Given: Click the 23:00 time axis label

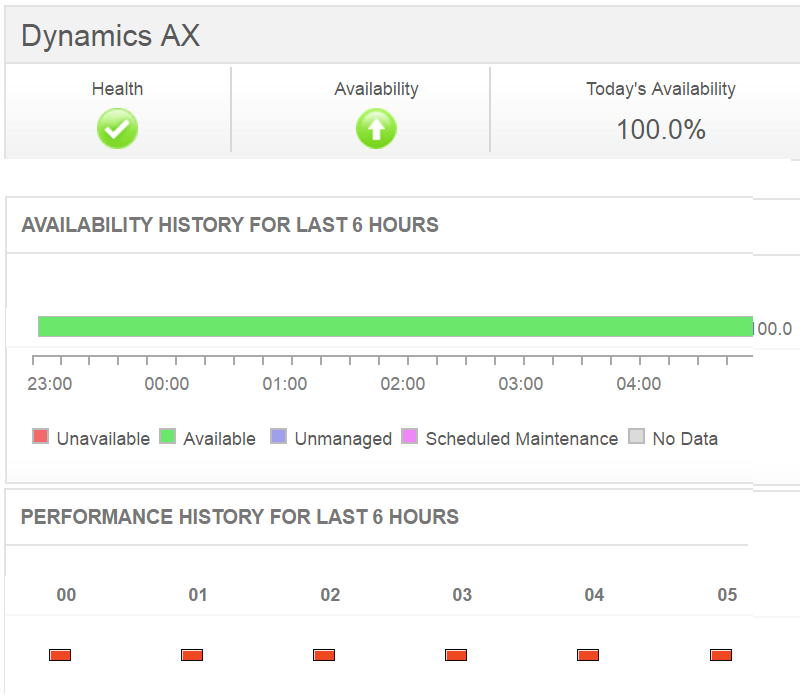Looking at the screenshot, I should click(x=49, y=384).
